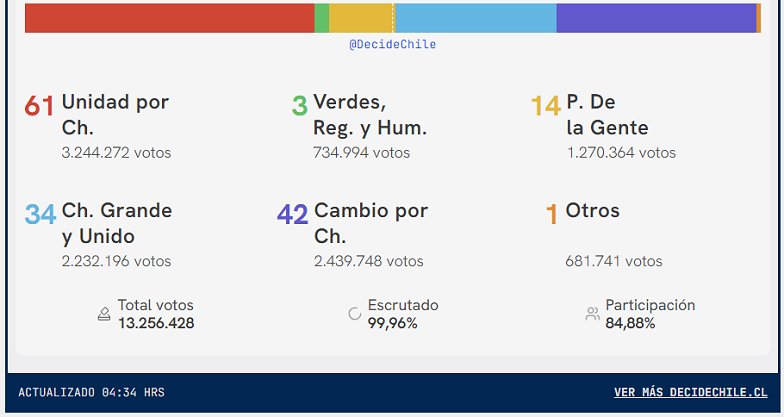The width and height of the screenshot is (784, 417).
Task: Select the purple Cambio por Ch. bar segment
Action: (655, 18)
